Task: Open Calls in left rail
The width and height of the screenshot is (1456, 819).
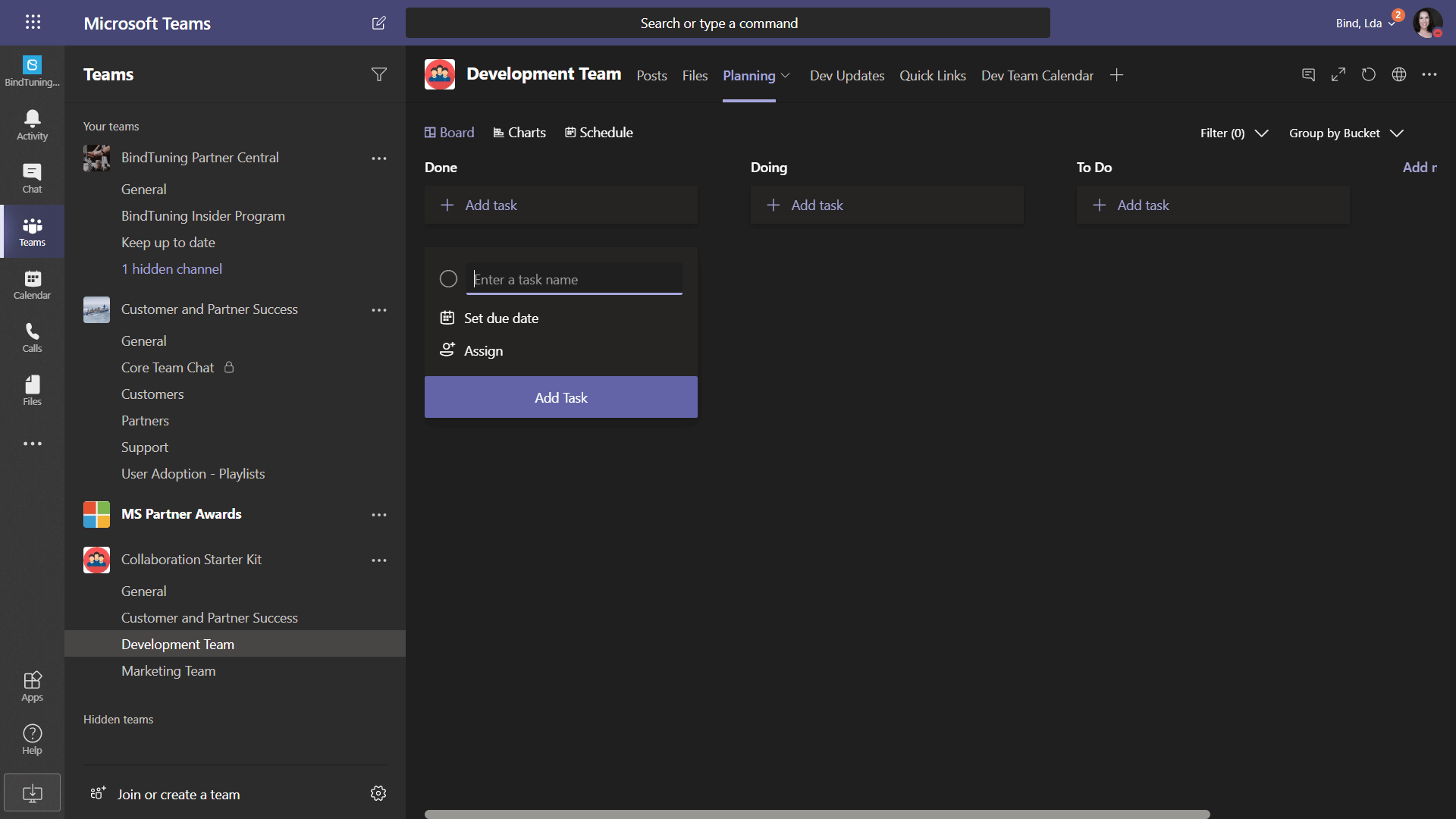Action: [x=32, y=337]
